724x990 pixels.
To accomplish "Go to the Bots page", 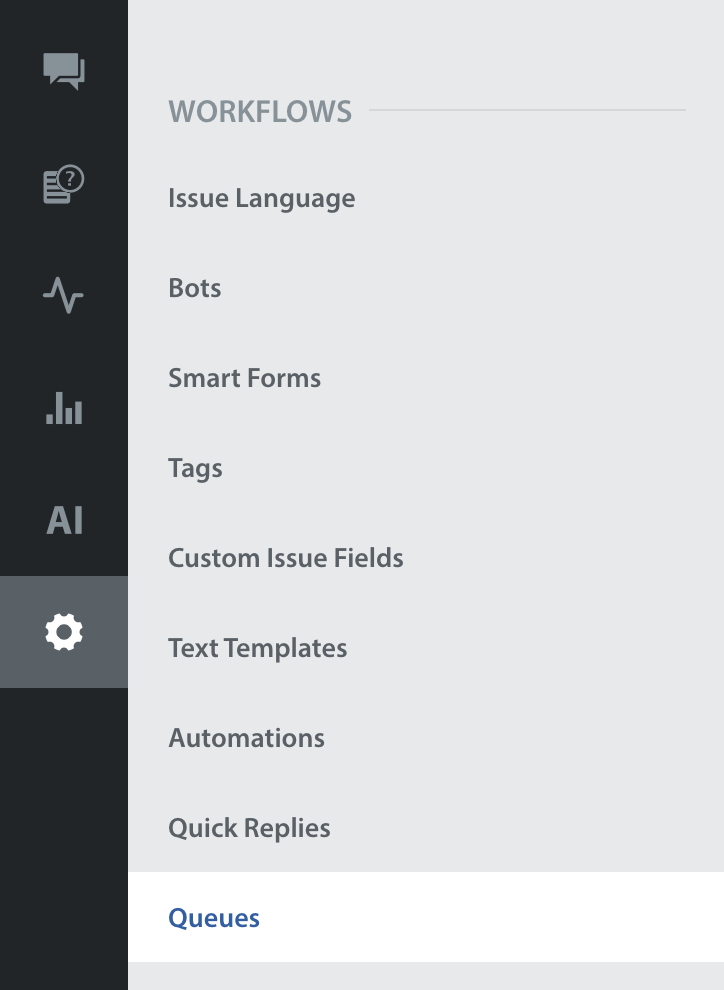I will (x=195, y=288).
